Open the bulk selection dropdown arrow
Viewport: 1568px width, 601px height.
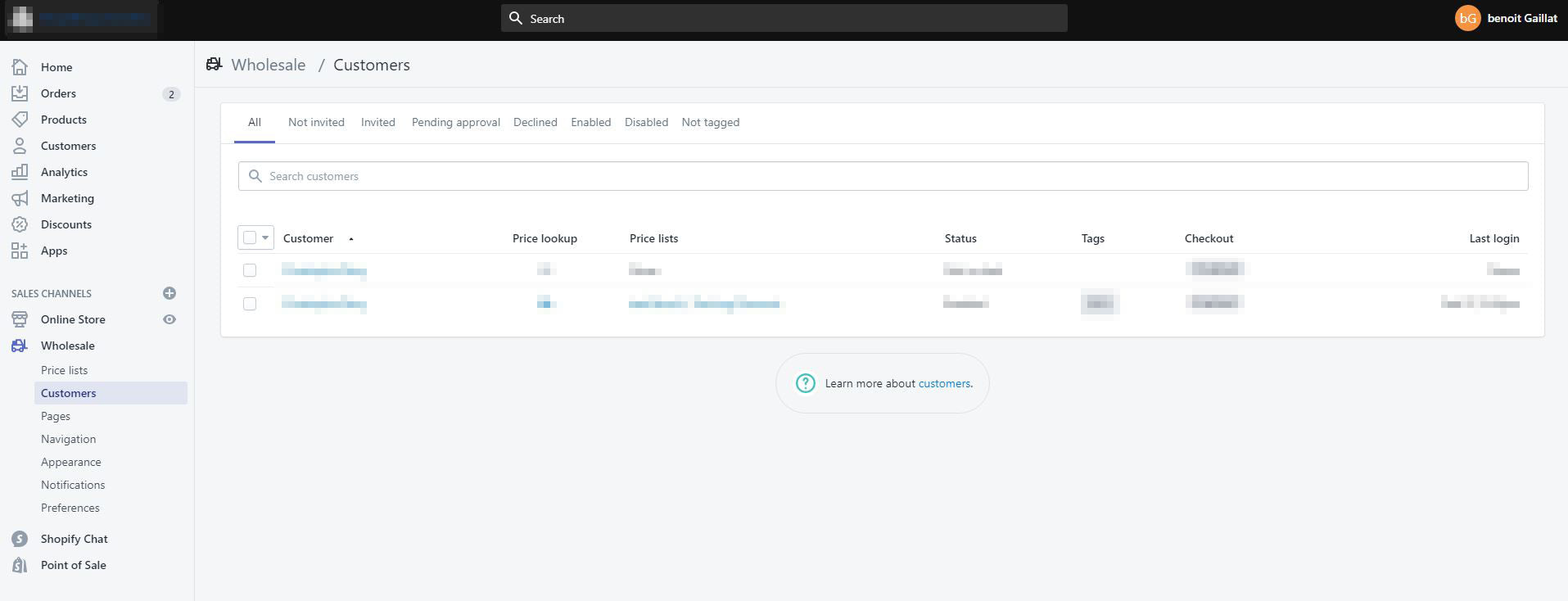[265, 237]
